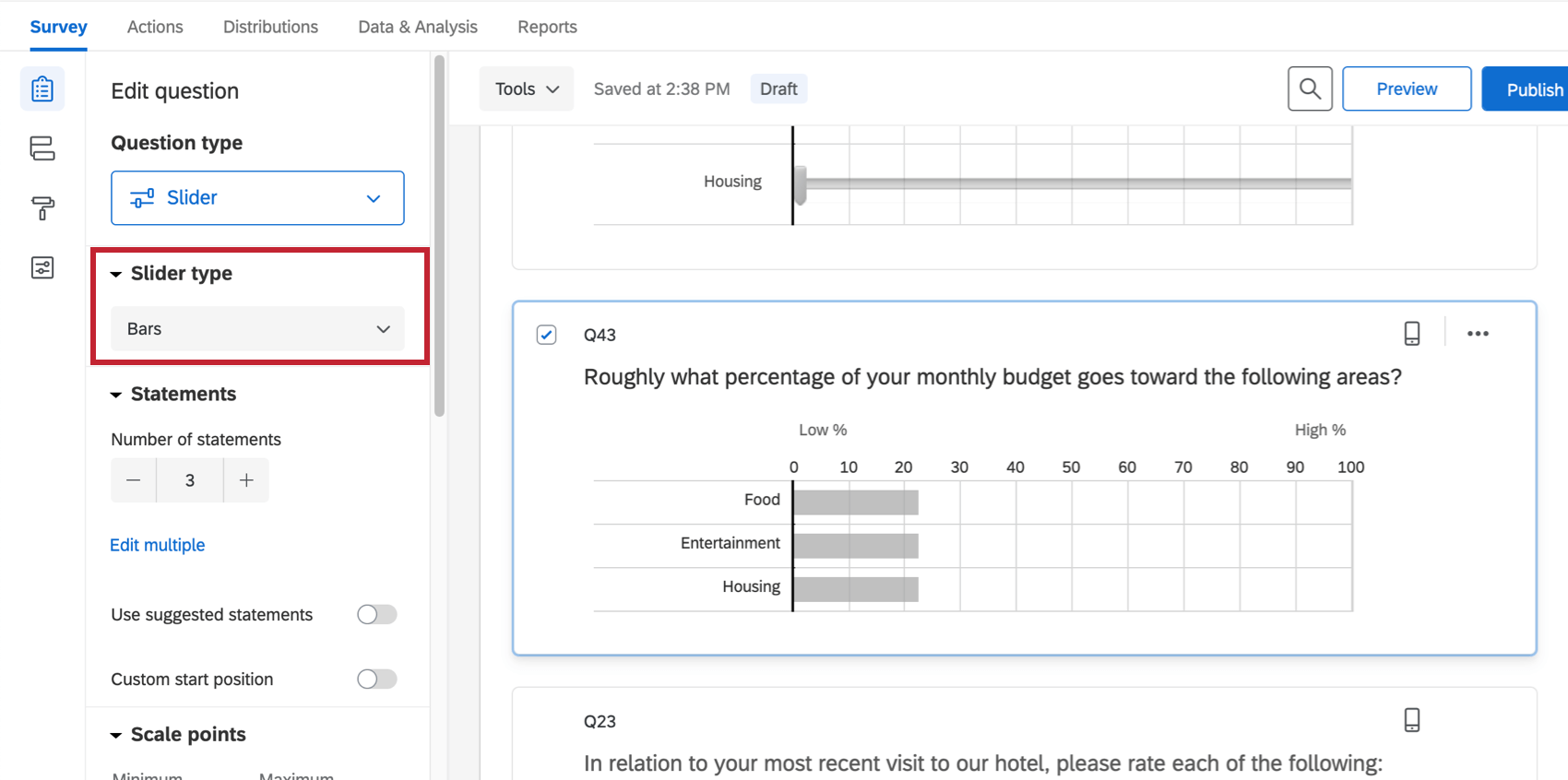Viewport: 1568px width, 780px height.
Task: Click the Preview button
Action: click(x=1407, y=89)
